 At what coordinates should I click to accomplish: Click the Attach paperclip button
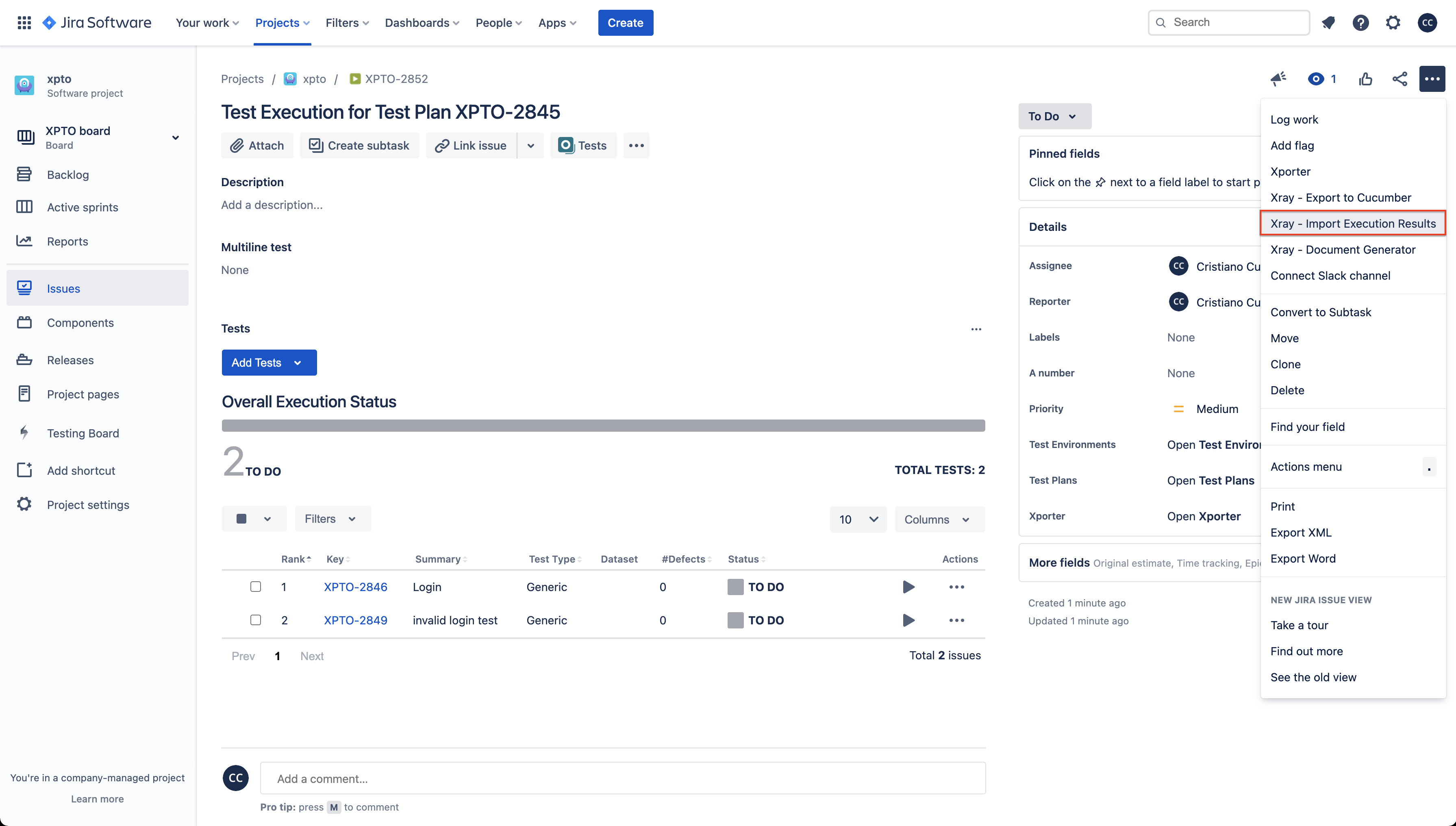pos(257,146)
